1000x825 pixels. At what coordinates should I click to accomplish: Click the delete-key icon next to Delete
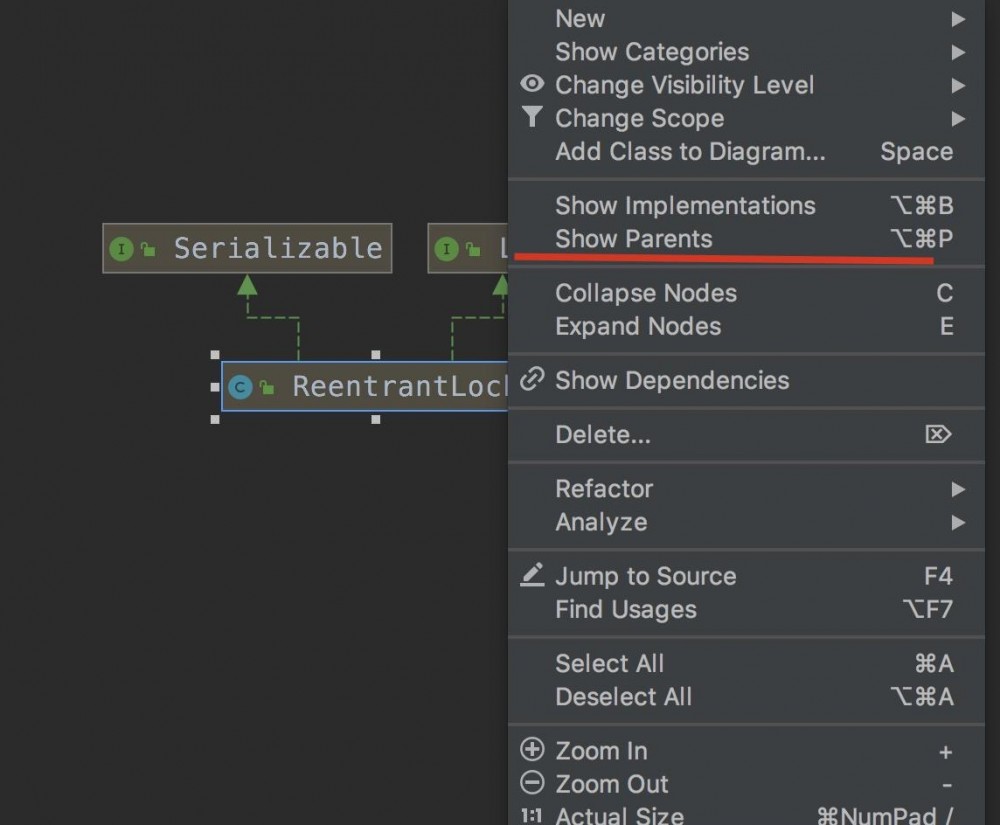[x=938, y=435]
